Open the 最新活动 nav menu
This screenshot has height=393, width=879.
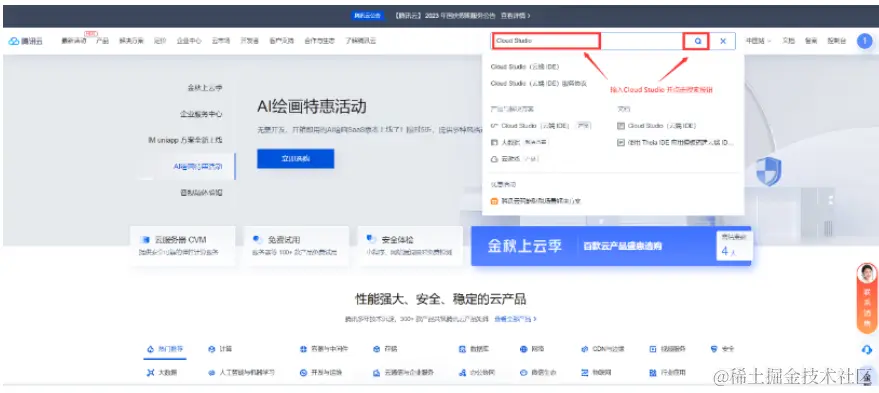coord(74,41)
